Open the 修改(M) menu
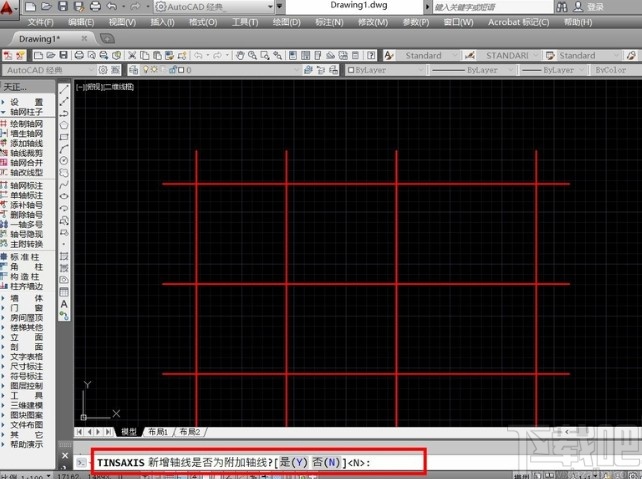Image resolution: width=642 pixels, height=479 pixels. click(x=375, y=21)
